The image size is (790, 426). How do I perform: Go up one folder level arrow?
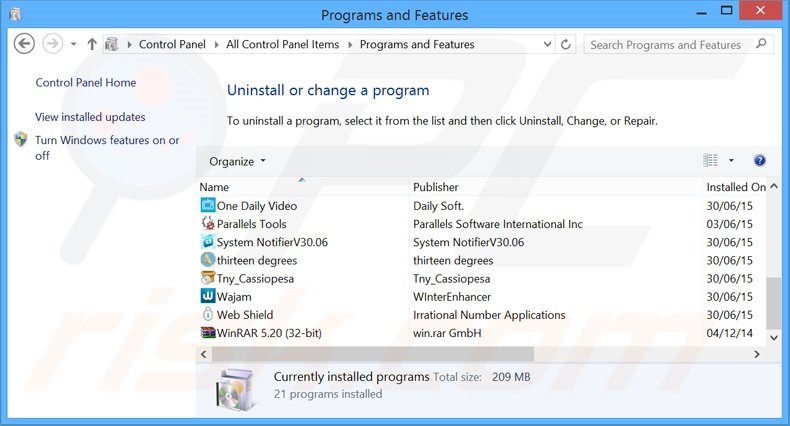pyautogui.click(x=92, y=44)
